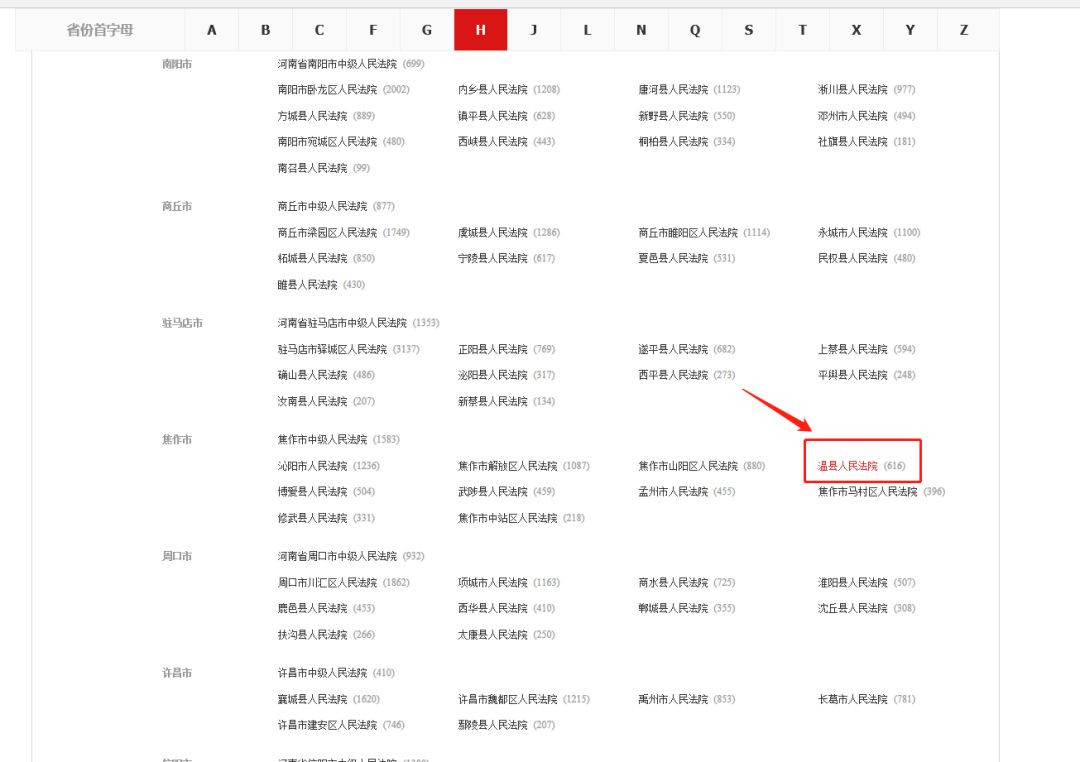Select the letter S province tab
This screenshot has height=762, width=1080.
pos(749,30)
